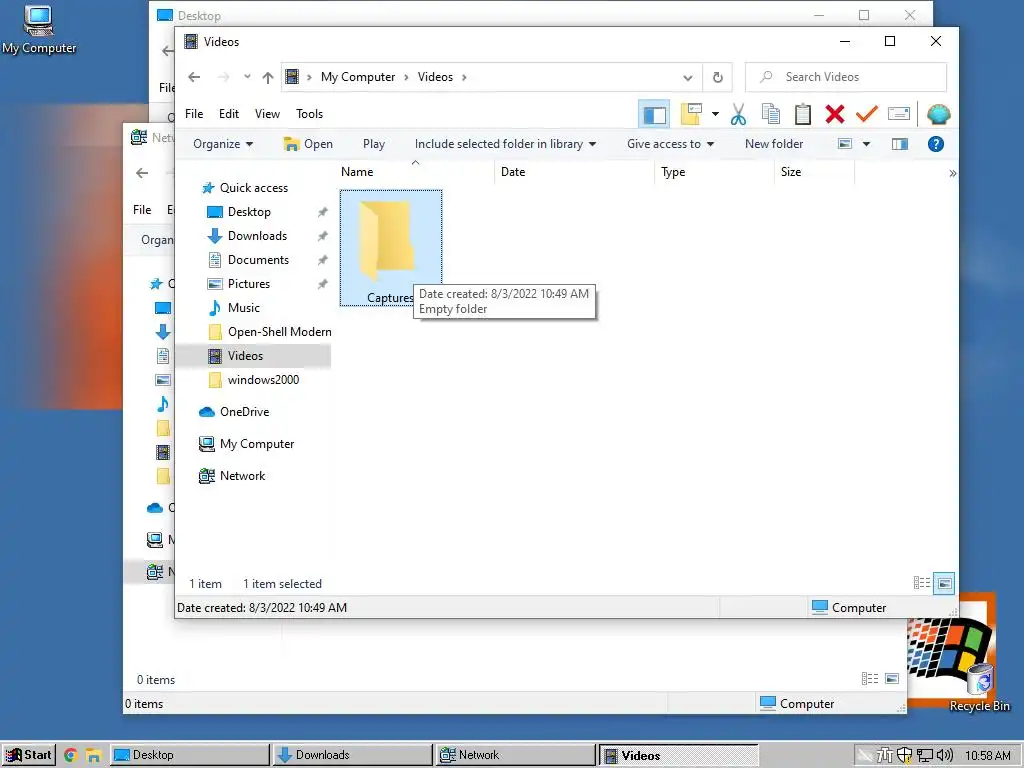
Task: Toggle the navigation pane toolbar icon
Action: point(654,114)
